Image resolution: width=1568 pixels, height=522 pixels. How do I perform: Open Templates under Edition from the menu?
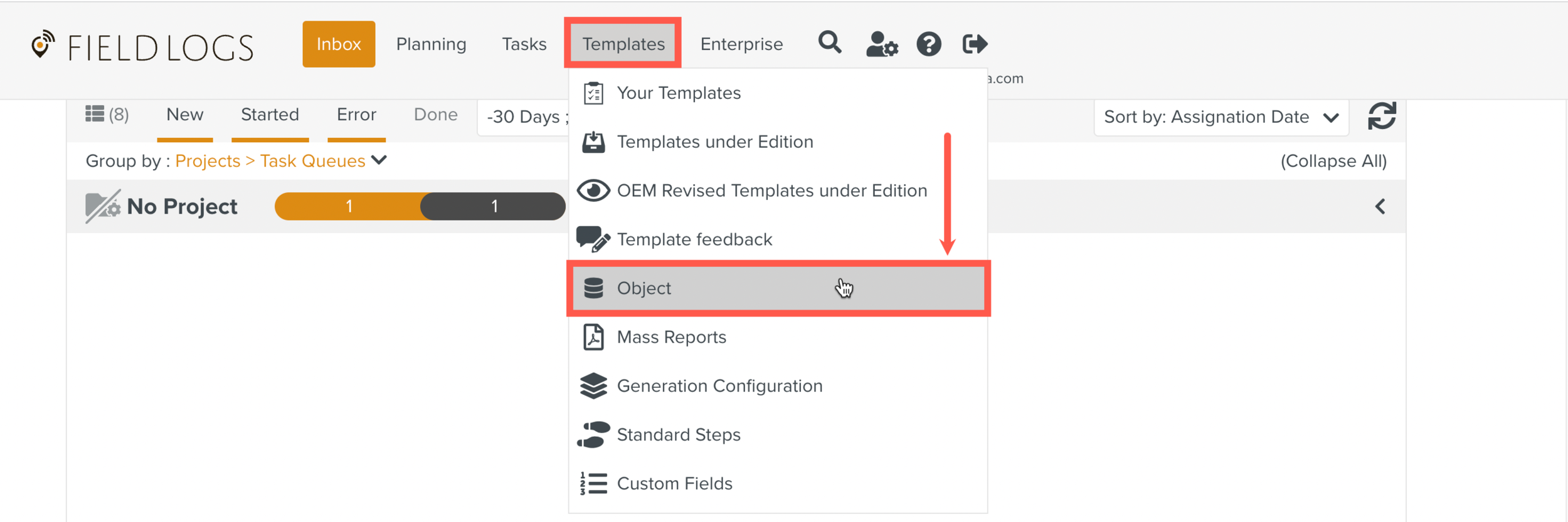714,142
